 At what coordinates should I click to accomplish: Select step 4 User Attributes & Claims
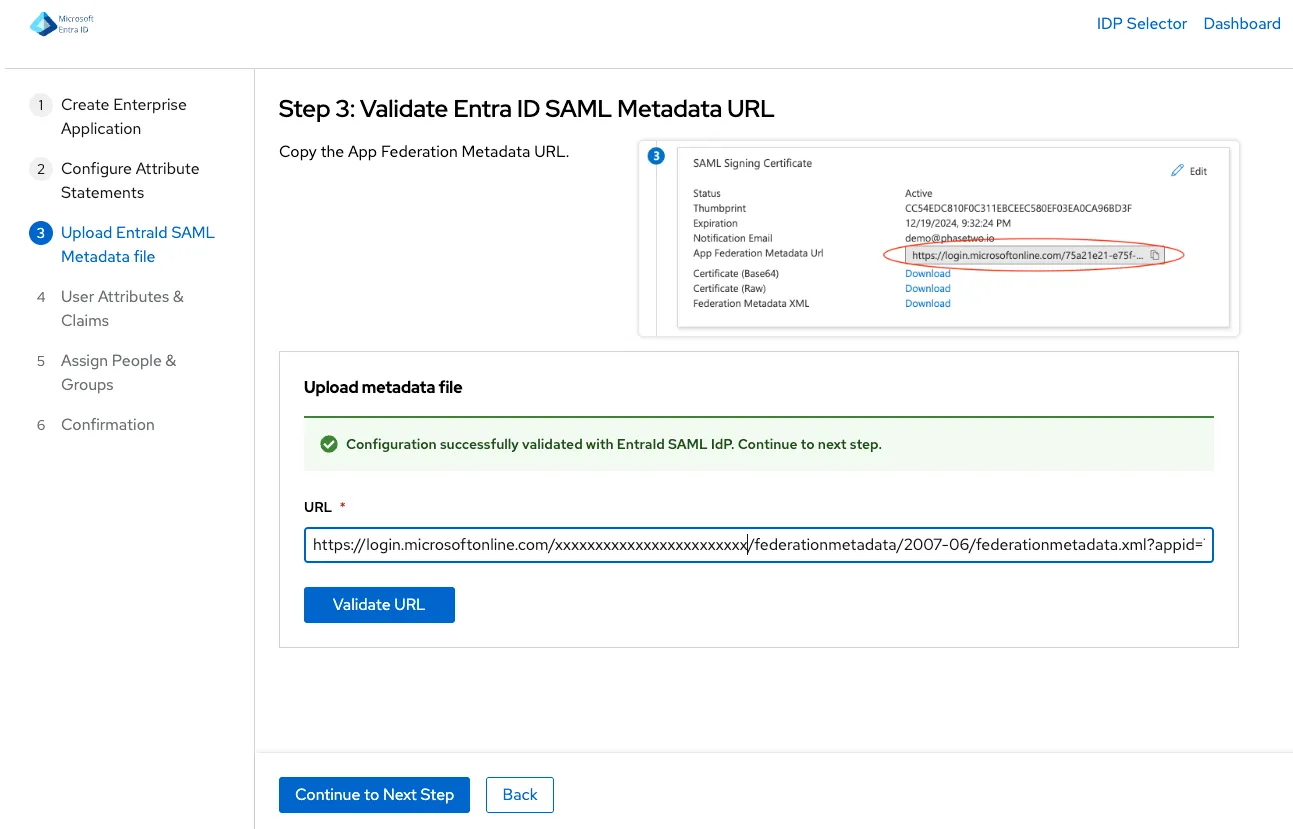[124, 309]
